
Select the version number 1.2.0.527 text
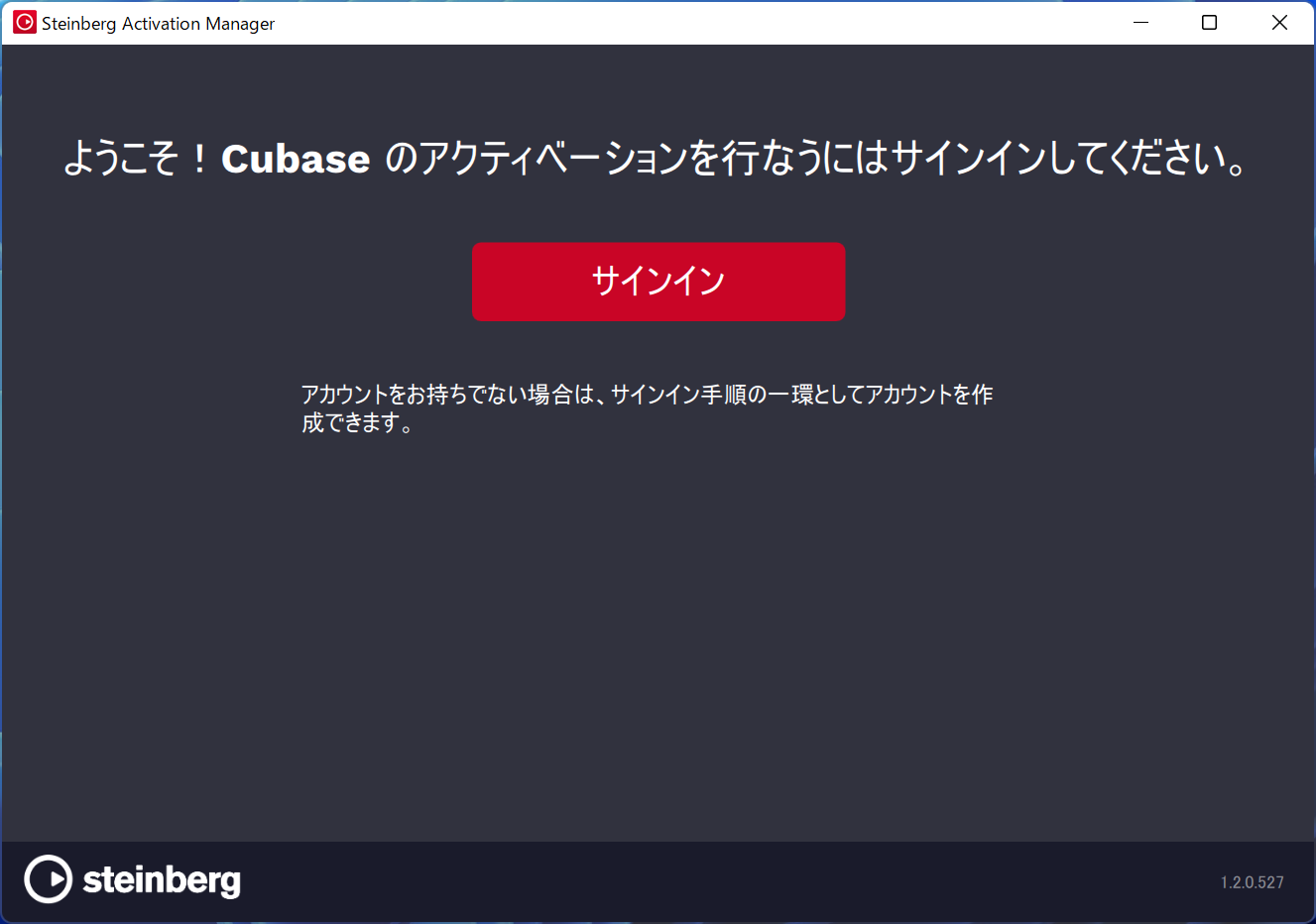1252,882
